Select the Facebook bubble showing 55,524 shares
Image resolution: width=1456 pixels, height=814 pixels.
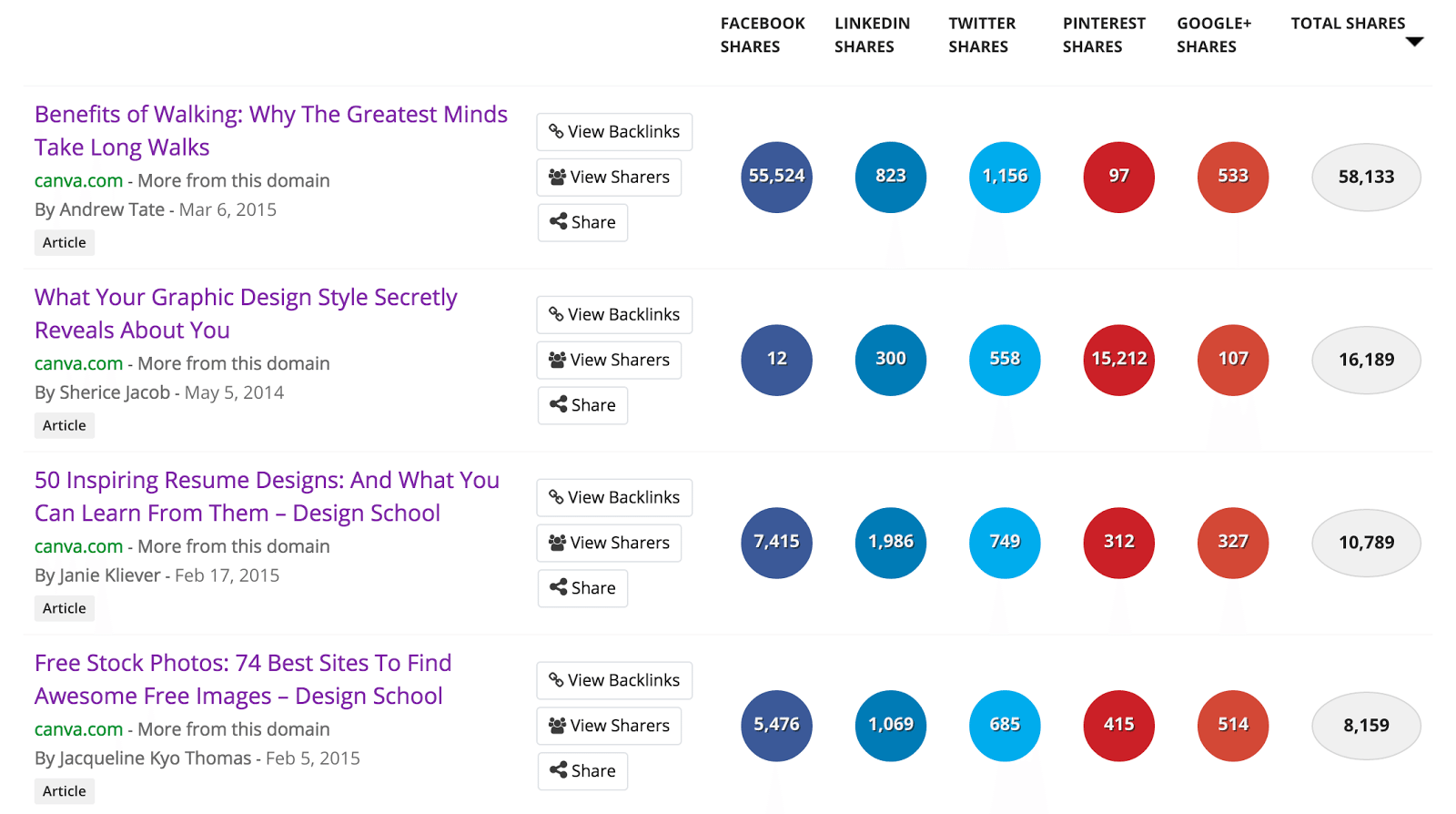776,178
